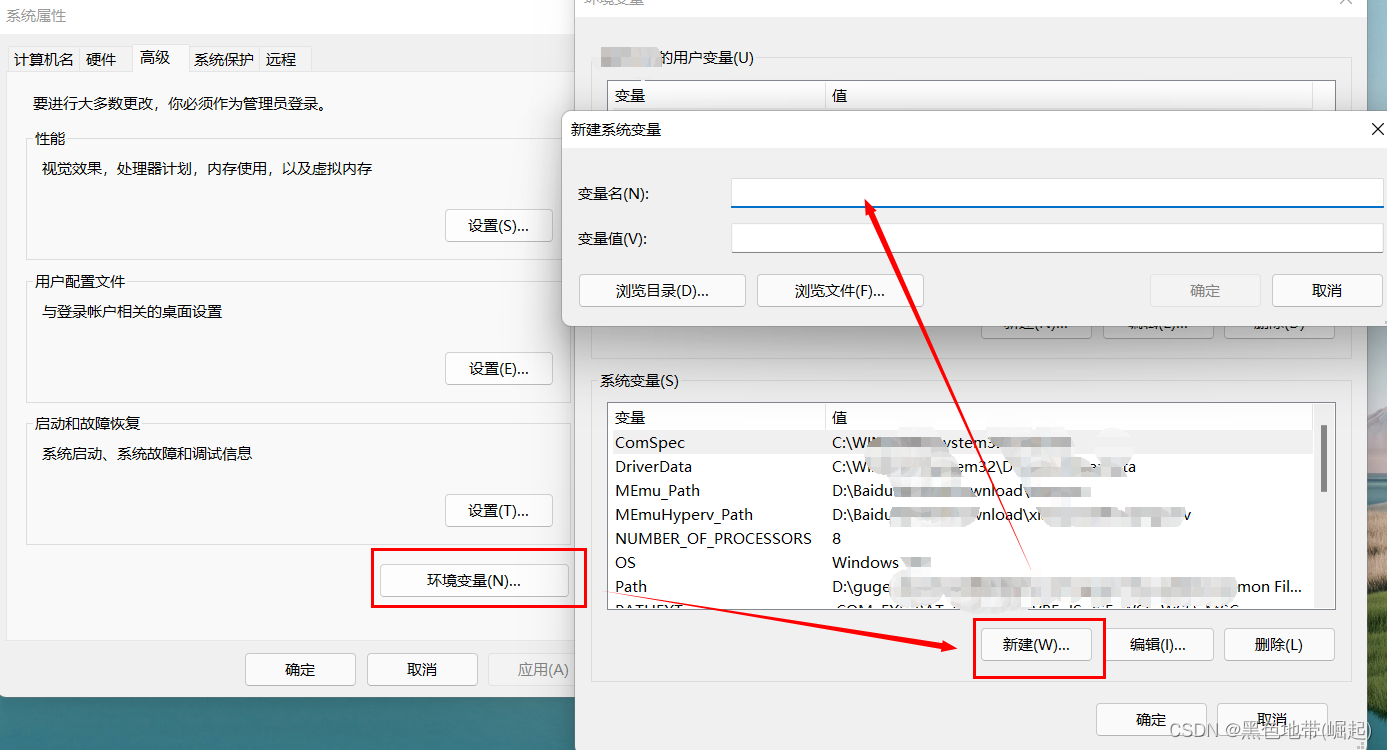This screenshot has width=1387, height=750.
Task: Click 设置(S)... in the 性能 section
Action: tap(499, 226)
